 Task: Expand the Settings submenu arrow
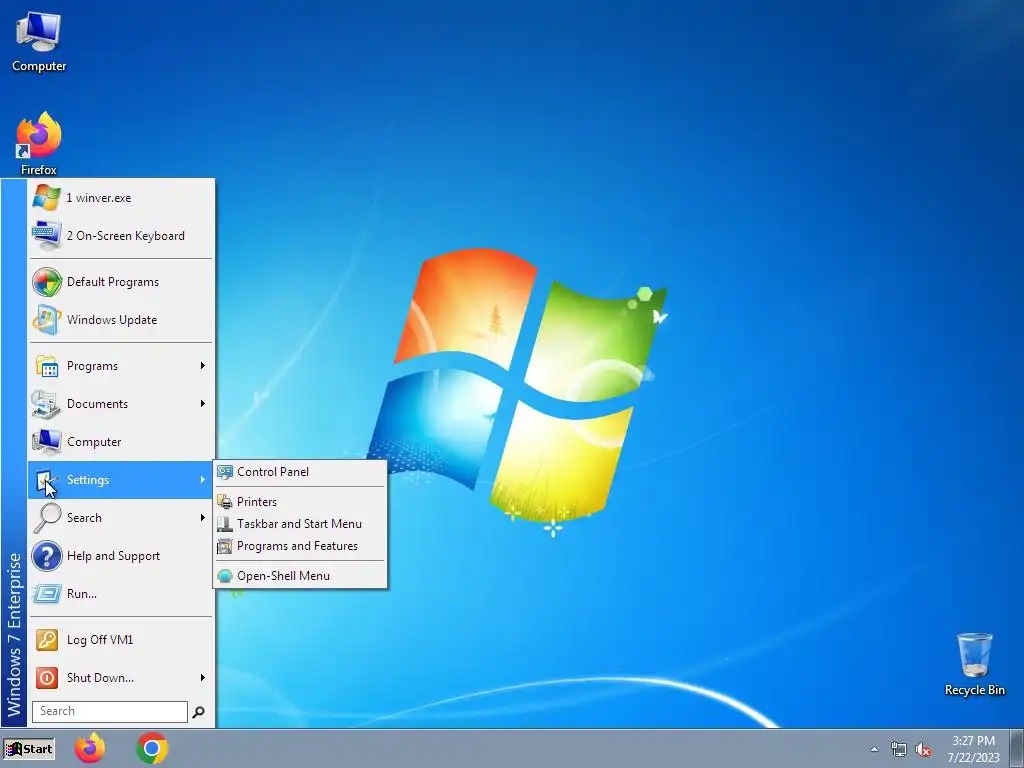click(x=202, y=479)
